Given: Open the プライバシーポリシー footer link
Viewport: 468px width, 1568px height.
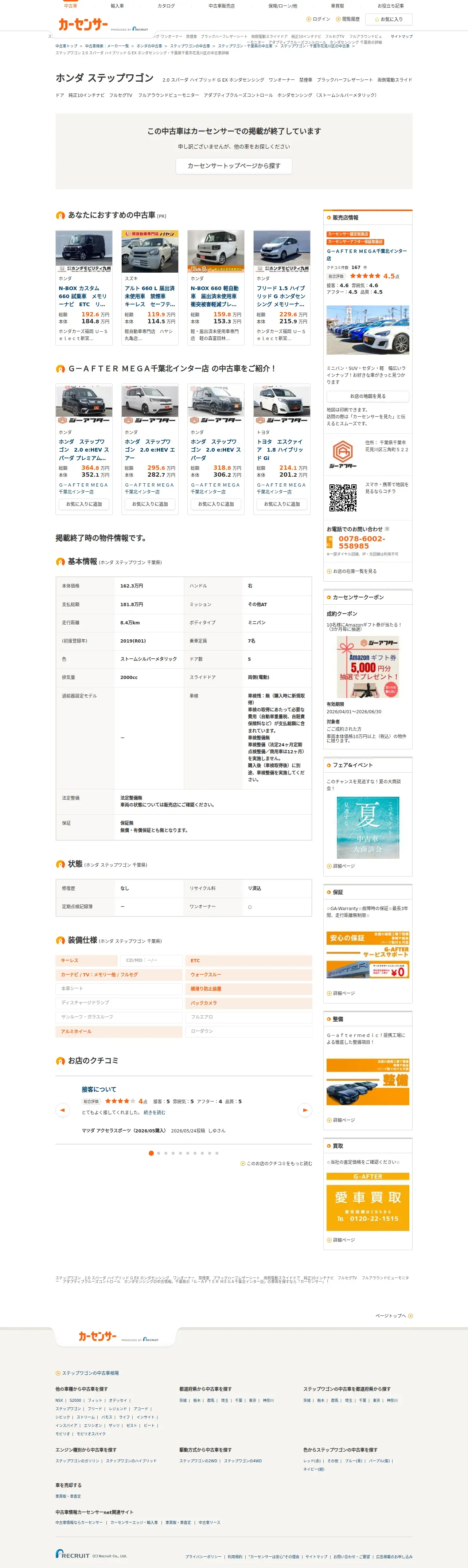Looking at the screenshot, I should pyautogui.click(x=203, y=1556).
